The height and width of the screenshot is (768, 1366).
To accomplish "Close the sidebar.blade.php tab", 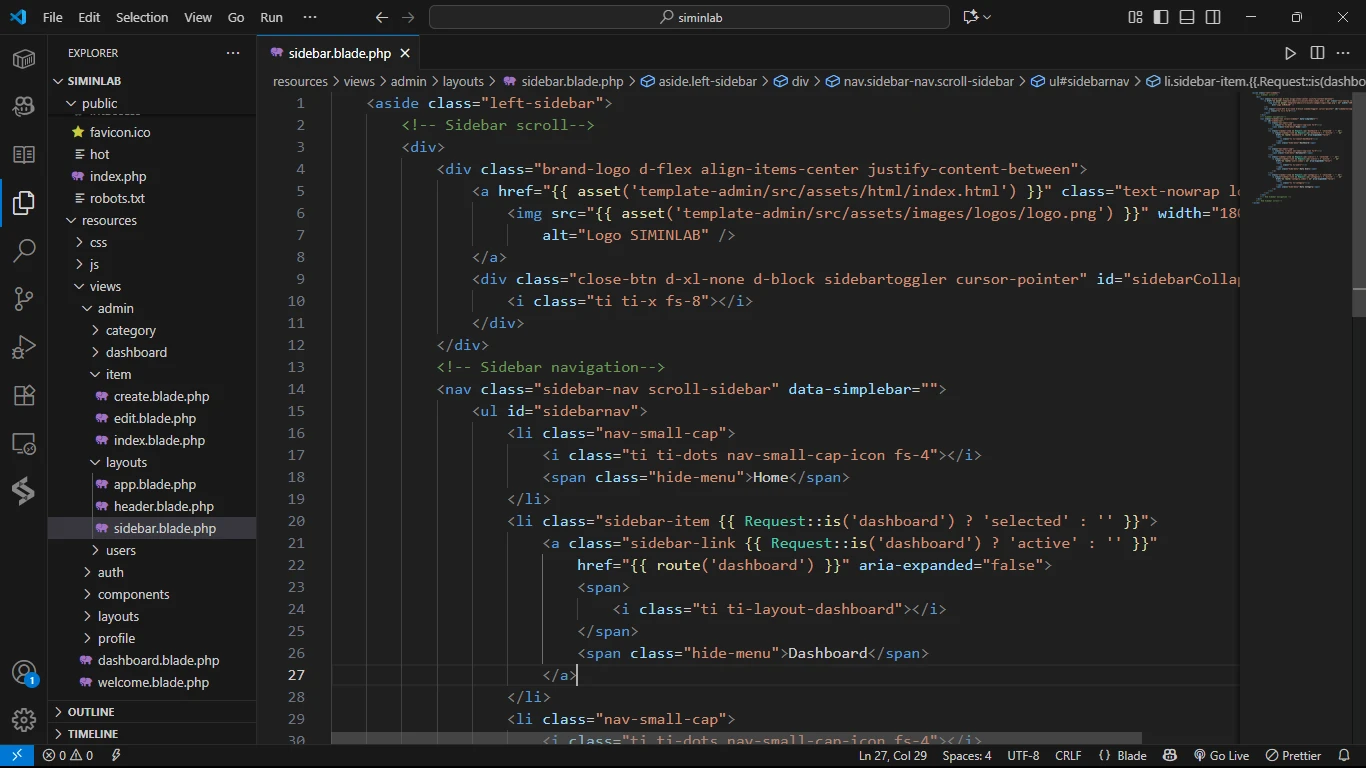I will 404,53.
